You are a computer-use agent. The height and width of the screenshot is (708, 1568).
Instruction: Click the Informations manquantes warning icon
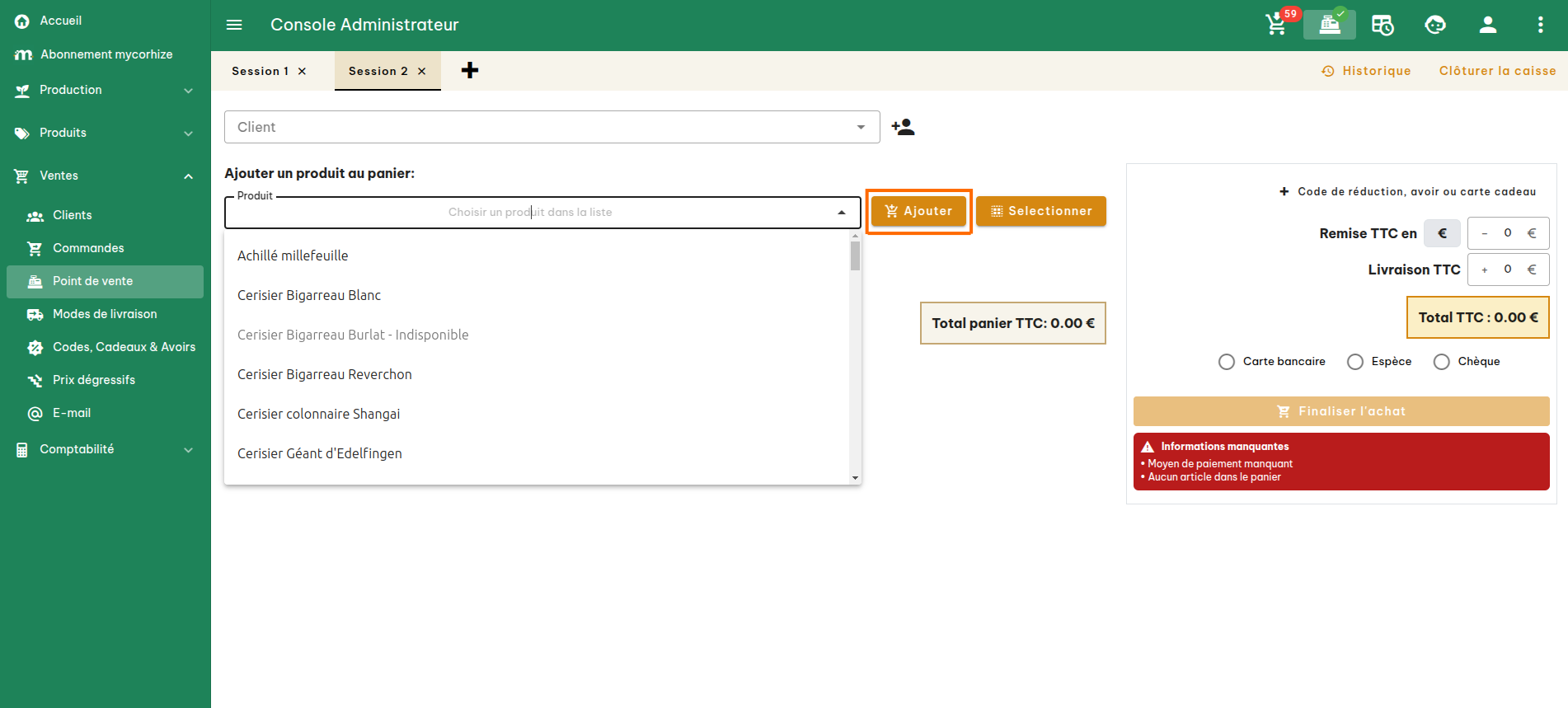1148,447
